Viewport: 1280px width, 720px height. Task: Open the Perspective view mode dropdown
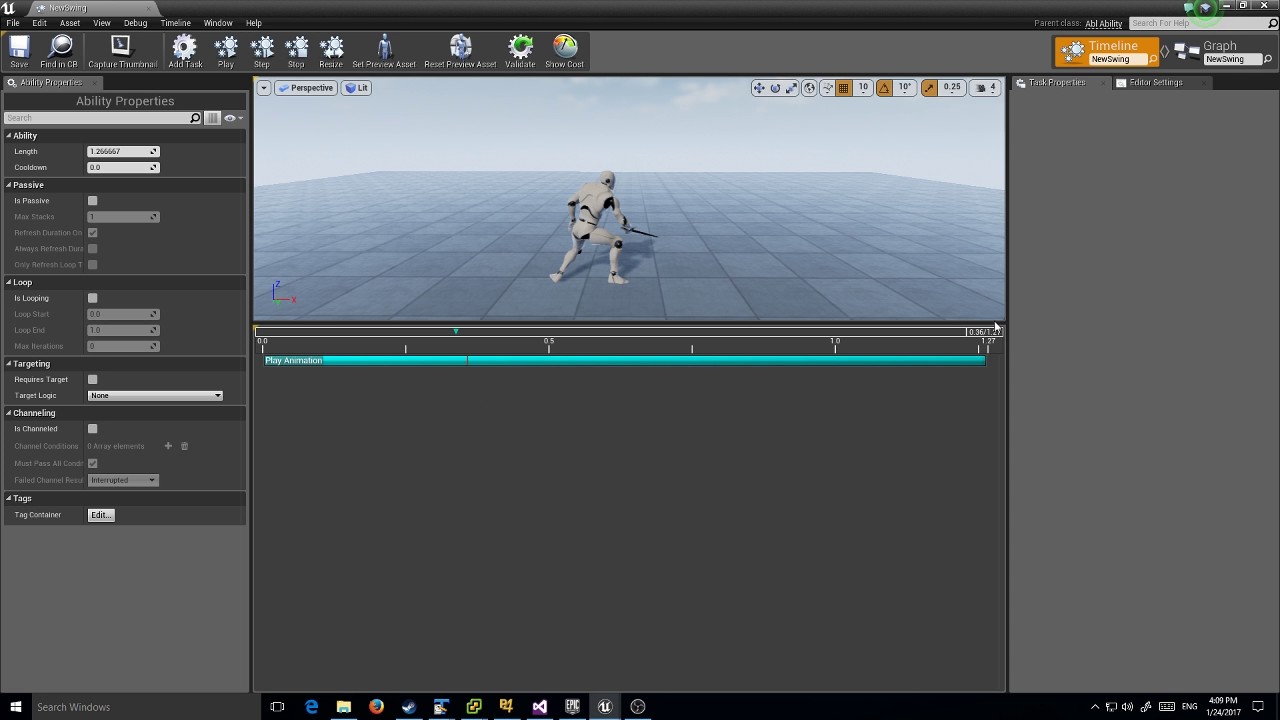pos(306,88)
